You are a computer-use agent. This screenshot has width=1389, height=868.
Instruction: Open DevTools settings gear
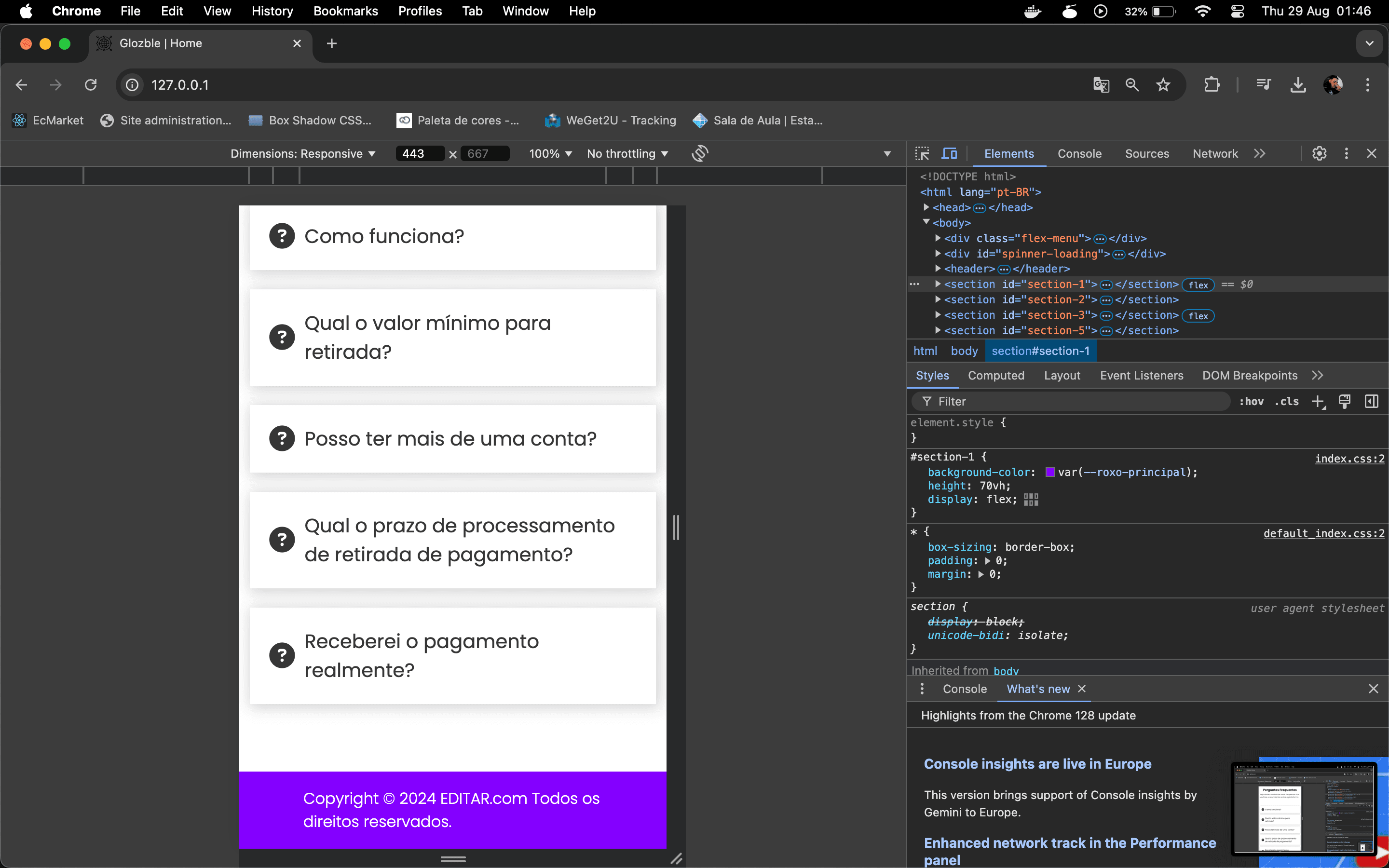click(x=1319, y=153)
